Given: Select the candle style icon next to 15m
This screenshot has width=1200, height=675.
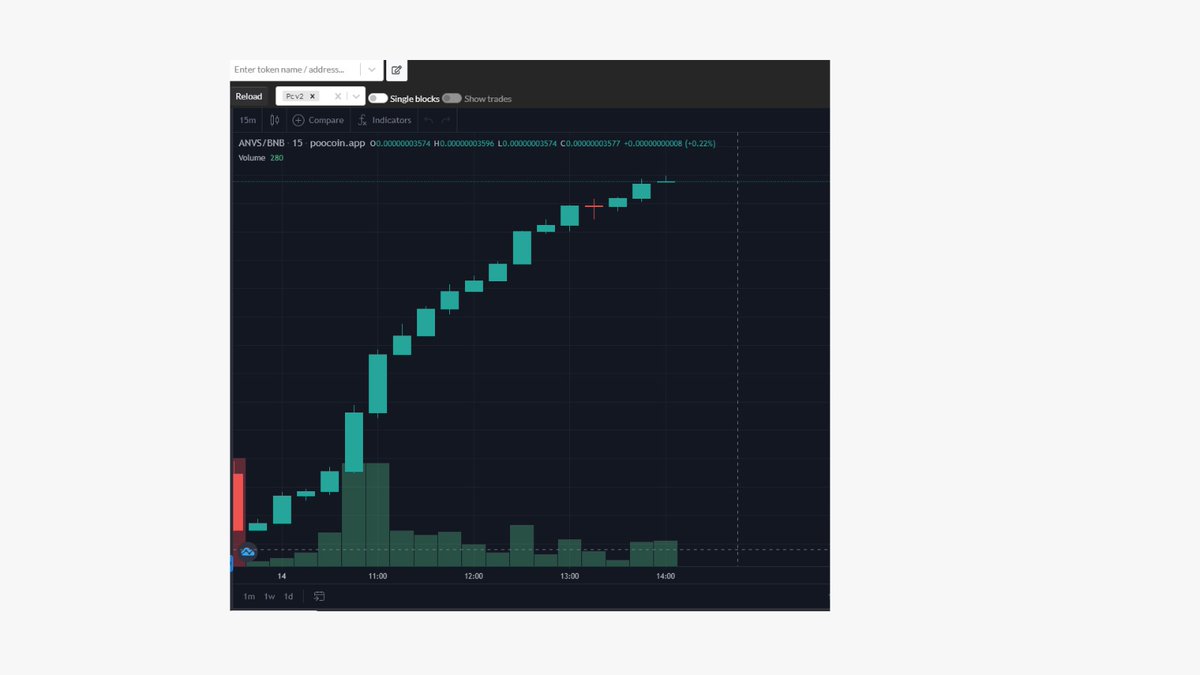Looking at the screenshot, I should tap(275, 120).
